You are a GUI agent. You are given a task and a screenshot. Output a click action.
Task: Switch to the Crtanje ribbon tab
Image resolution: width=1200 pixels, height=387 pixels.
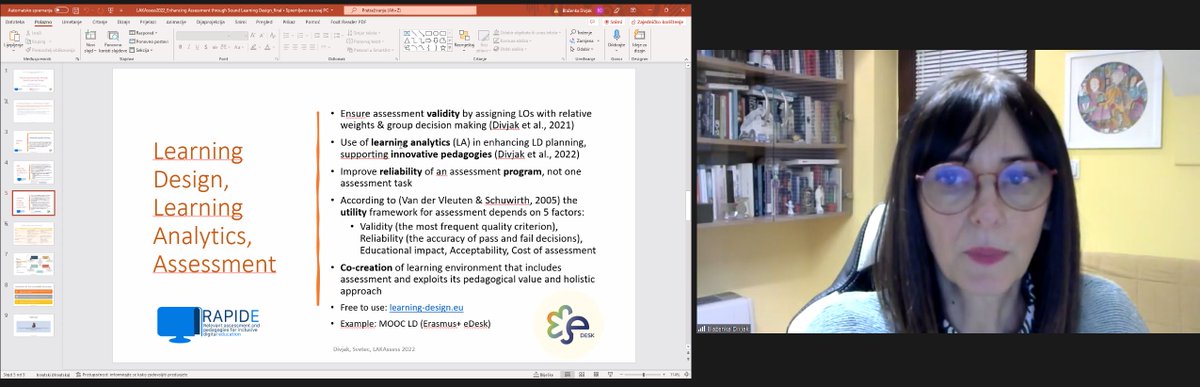click(x=100, y=22)
